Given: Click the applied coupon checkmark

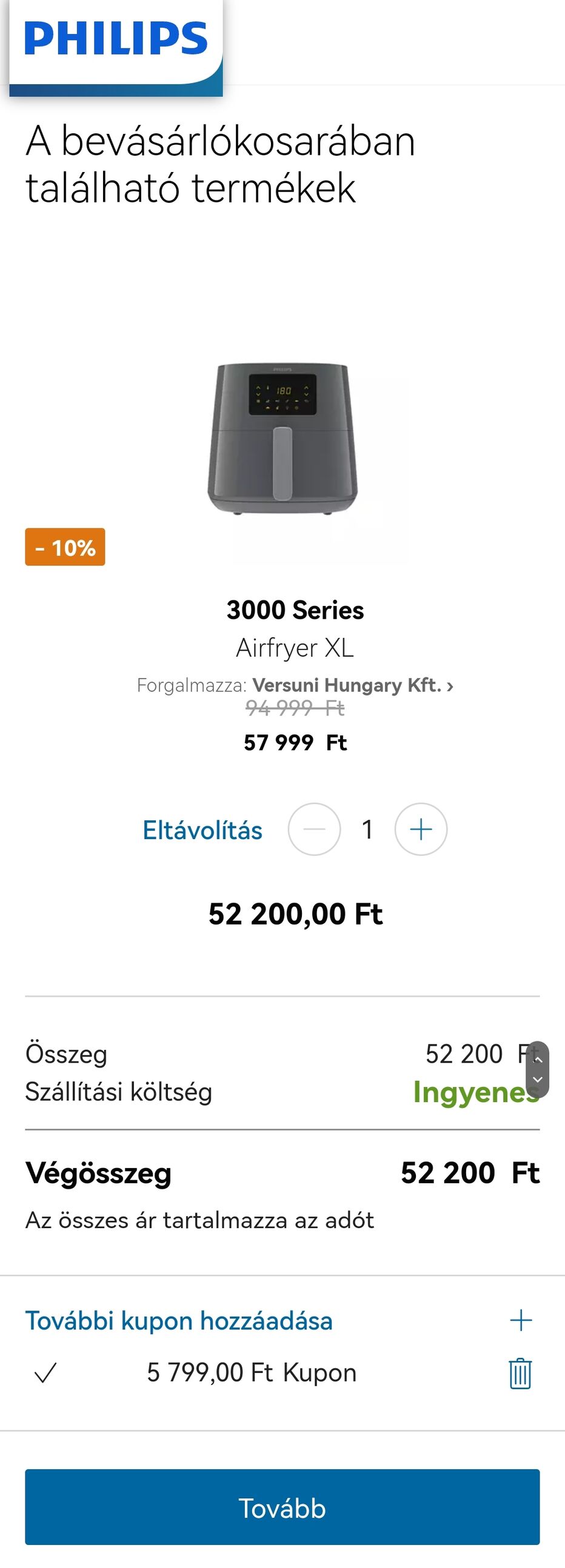Looking at the screenshot, I should [45, 1374].
